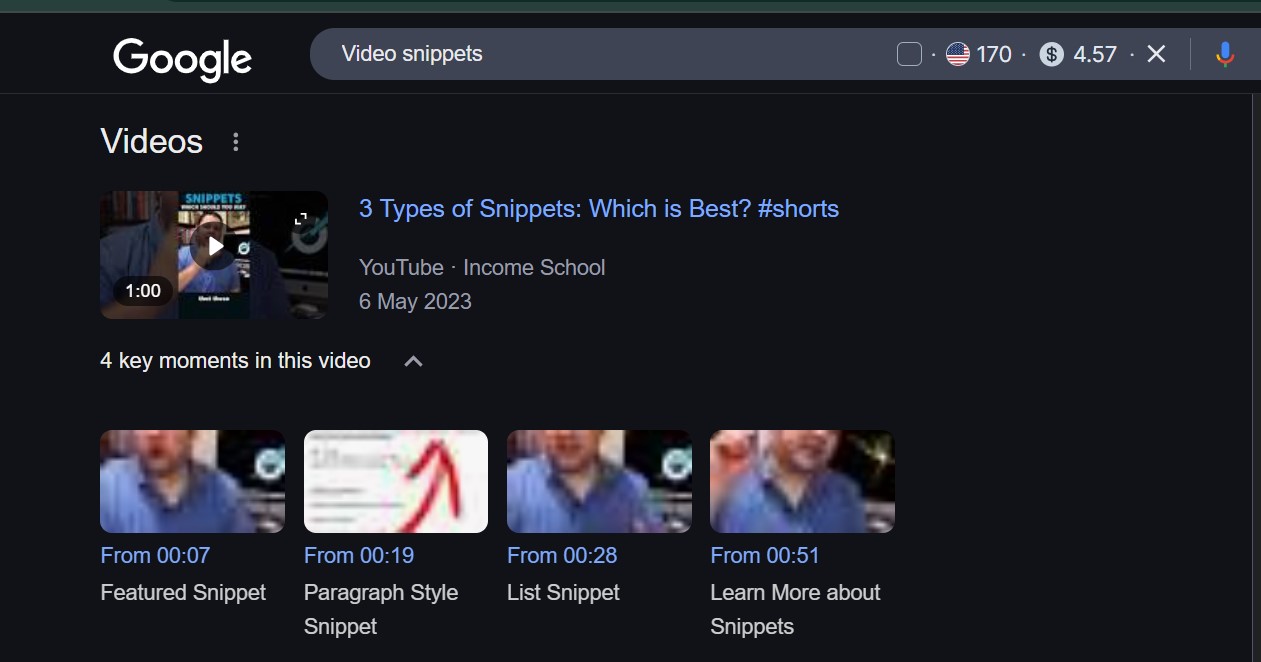1261x662 pixels.
Task: Select the 'From 00:19' timestamp link
Action: tap(359, 555)
